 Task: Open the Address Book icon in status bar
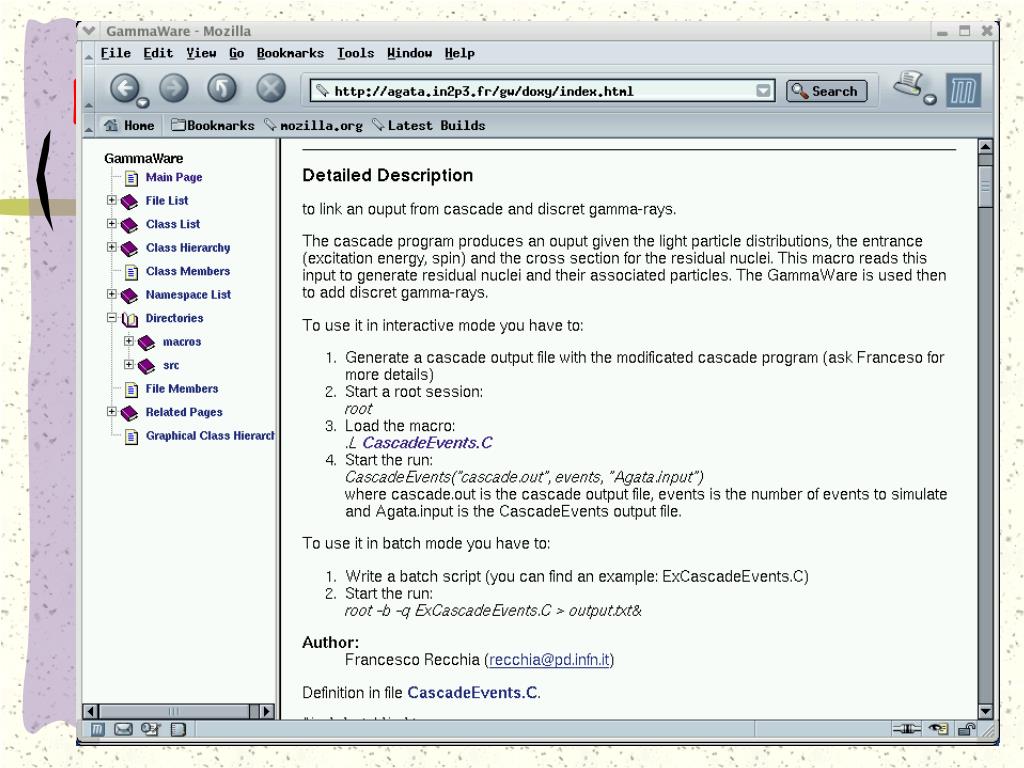tap(178, 729)
